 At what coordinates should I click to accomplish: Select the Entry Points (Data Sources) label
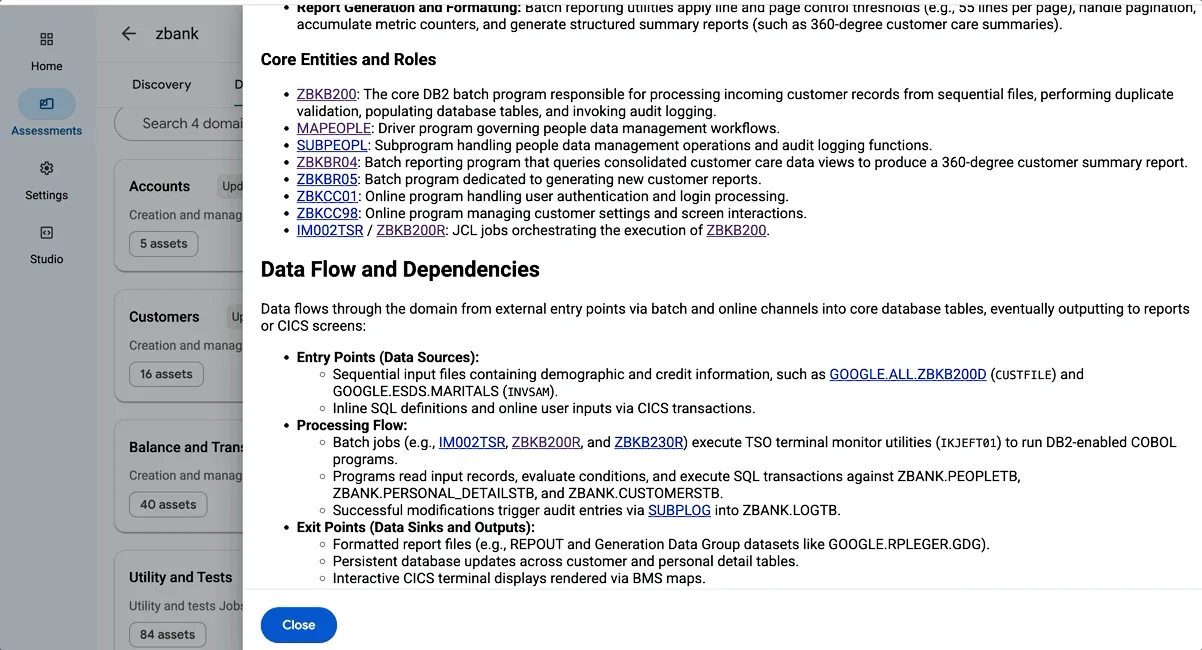tap(388, 357)
